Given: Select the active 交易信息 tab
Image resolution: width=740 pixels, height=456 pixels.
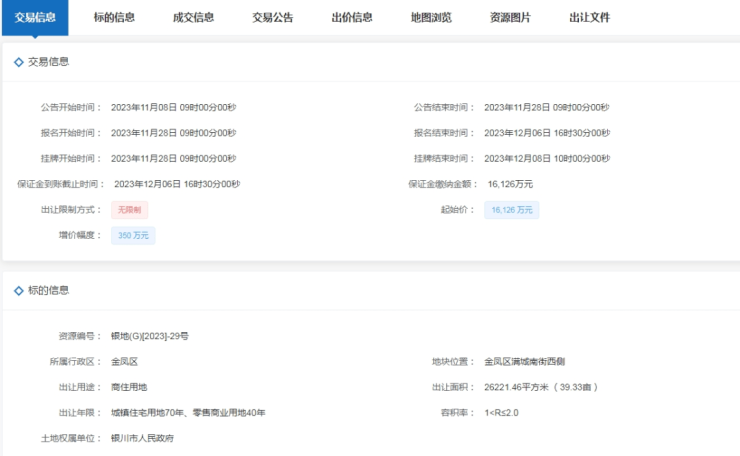Looking at the screenshot, I should pos(35,18).
